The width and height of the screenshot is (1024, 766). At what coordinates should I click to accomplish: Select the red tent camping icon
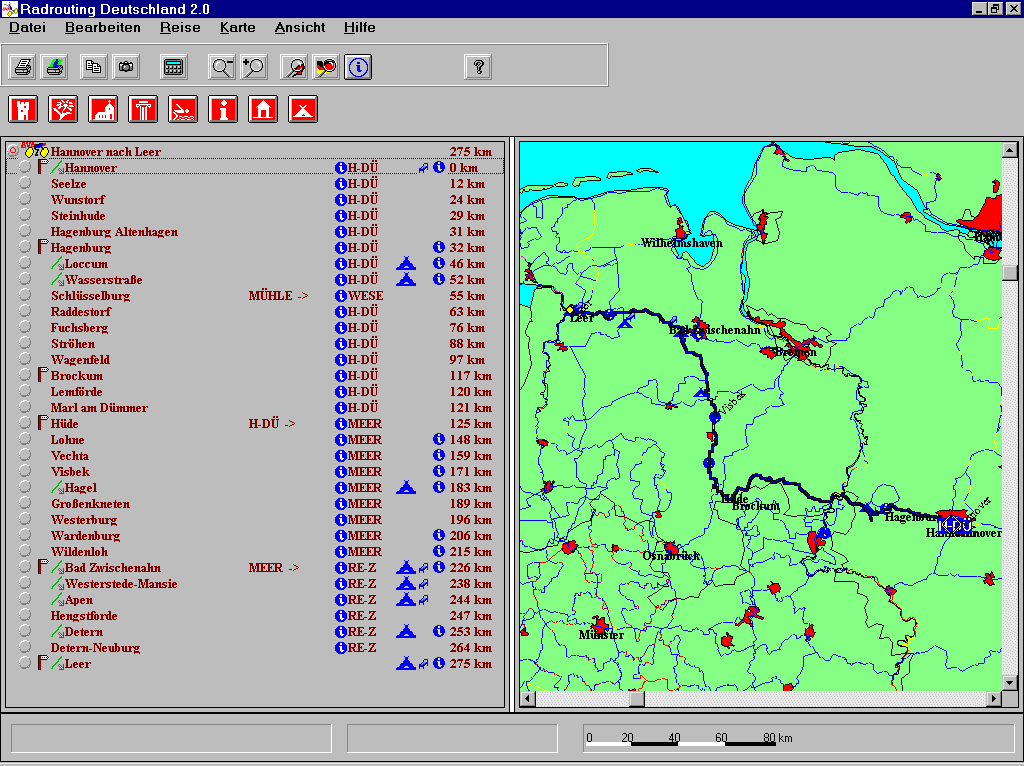[x=303, y=109]
